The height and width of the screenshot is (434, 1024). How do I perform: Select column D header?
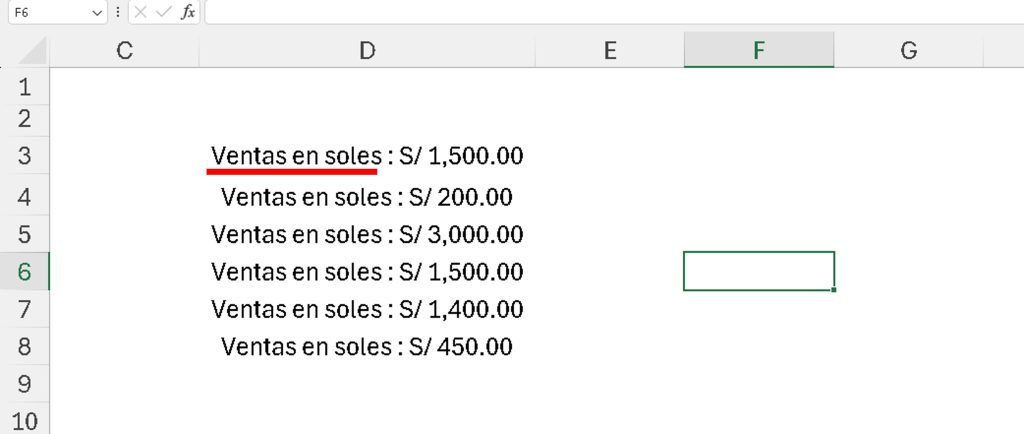tap(367, 50)
